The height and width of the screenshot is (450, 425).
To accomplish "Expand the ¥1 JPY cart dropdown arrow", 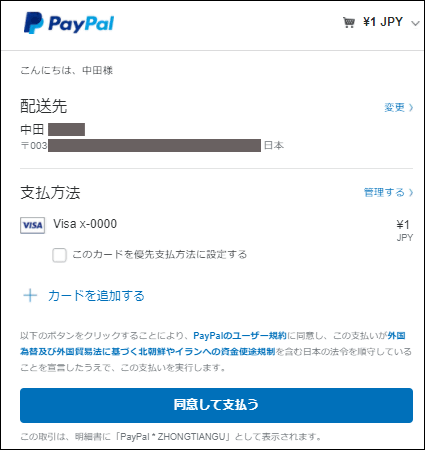I will (415, 23).
